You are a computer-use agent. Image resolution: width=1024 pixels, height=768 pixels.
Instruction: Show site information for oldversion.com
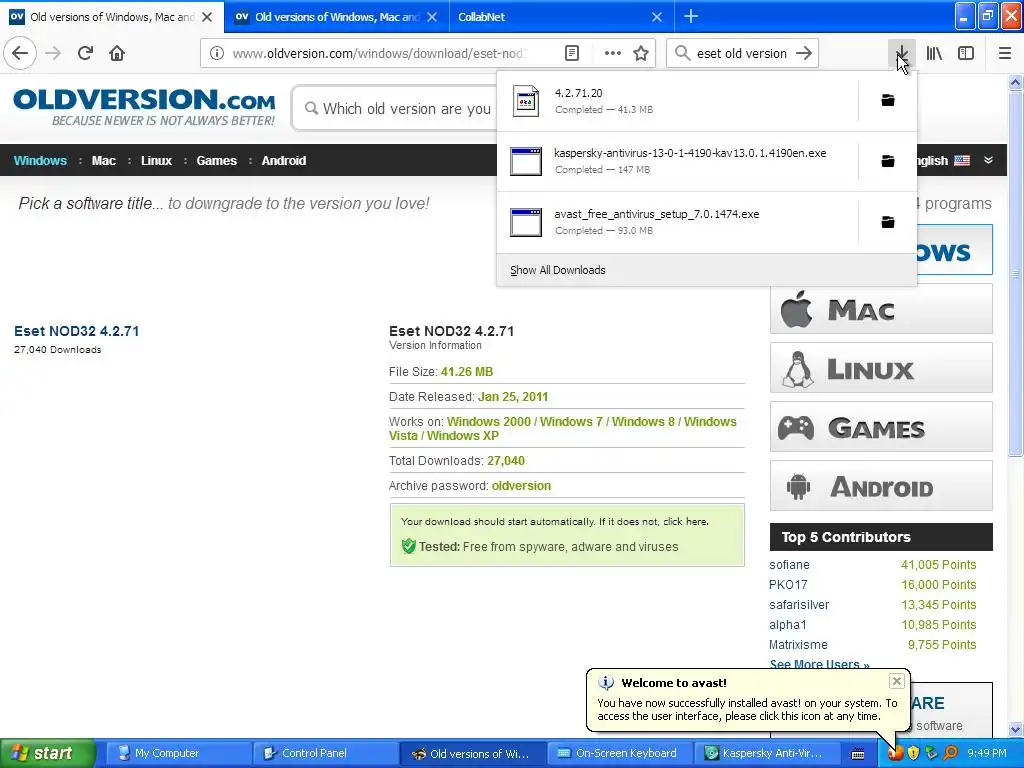click(216, 53)
